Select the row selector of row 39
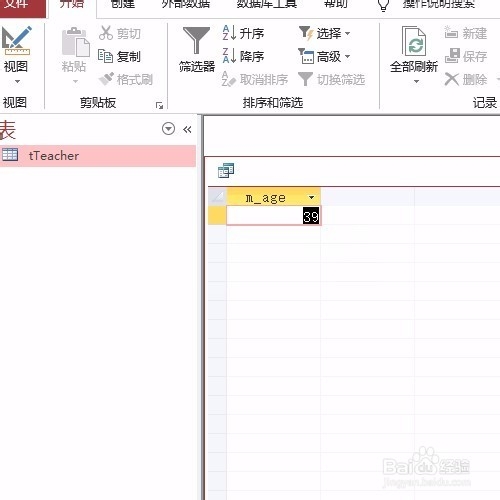The height and width of the screenshot is (500, 500). click(x=217, y=216)
